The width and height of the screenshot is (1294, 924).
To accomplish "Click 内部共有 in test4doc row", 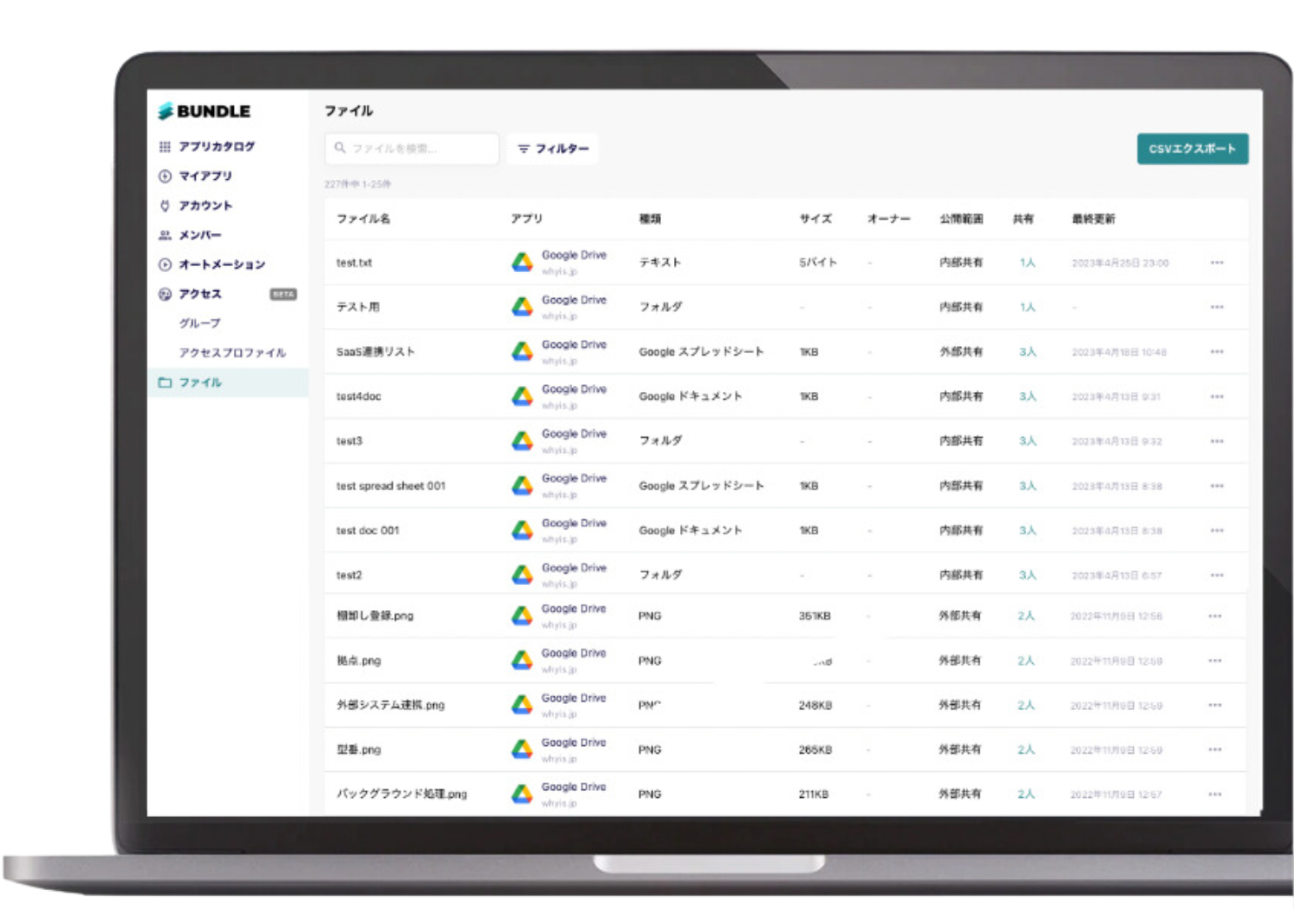I will (961, 396).
